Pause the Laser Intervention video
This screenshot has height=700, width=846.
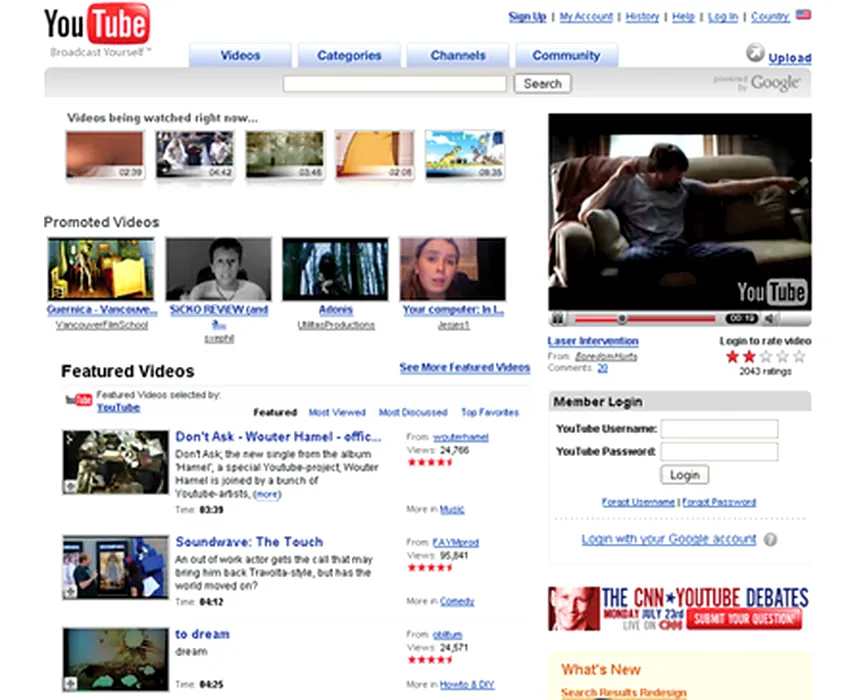(x=558, y=319)
